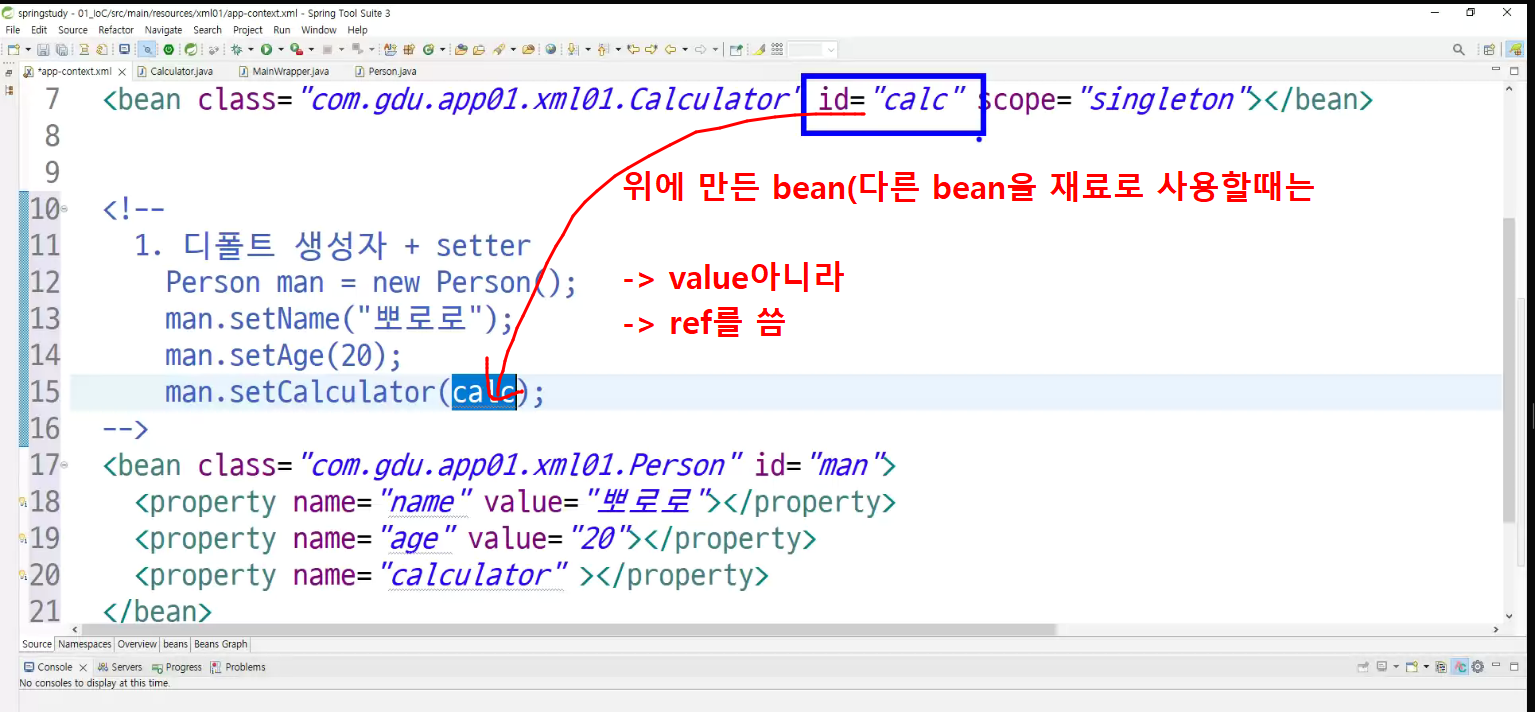Open the Search menu
The width and height of the screenshot is (1535, 712).
click(208, 30)
